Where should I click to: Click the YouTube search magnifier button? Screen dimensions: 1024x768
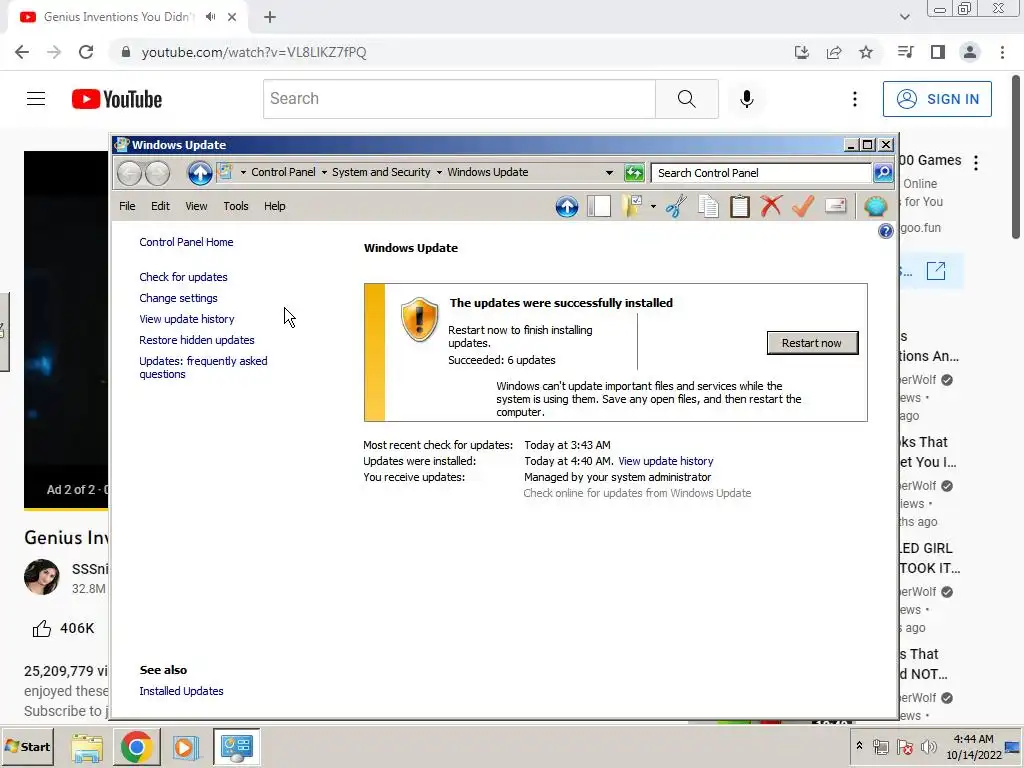(686, 99)
